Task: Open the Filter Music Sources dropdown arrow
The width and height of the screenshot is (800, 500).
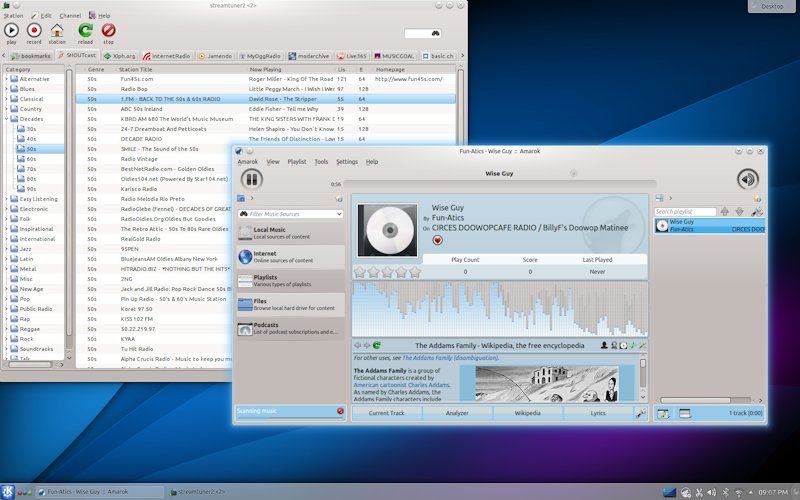Action: pyautogui.click(x=339, y=214)
